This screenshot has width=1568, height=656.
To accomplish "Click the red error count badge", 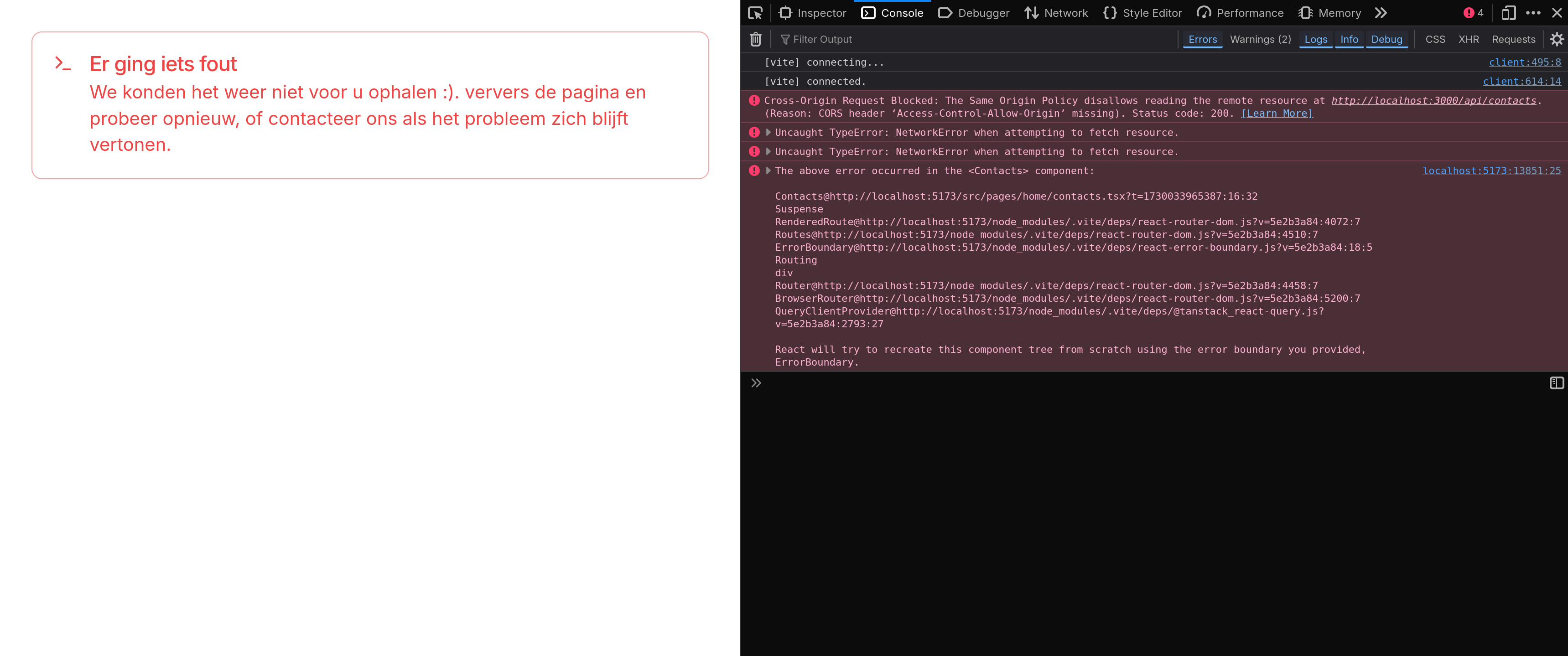I will point(1473,13).
